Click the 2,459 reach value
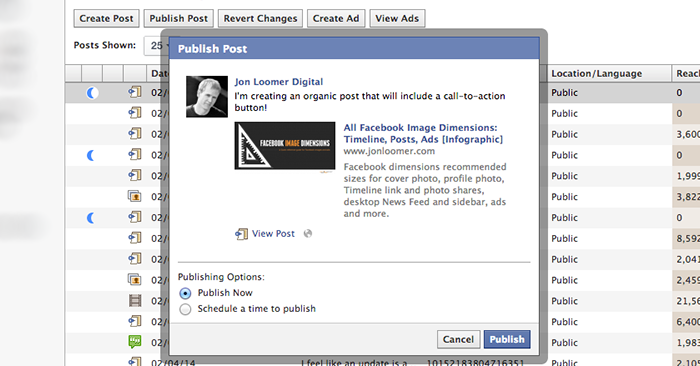The width and height of the screenshot is (700, 366). tap(688, 280)
